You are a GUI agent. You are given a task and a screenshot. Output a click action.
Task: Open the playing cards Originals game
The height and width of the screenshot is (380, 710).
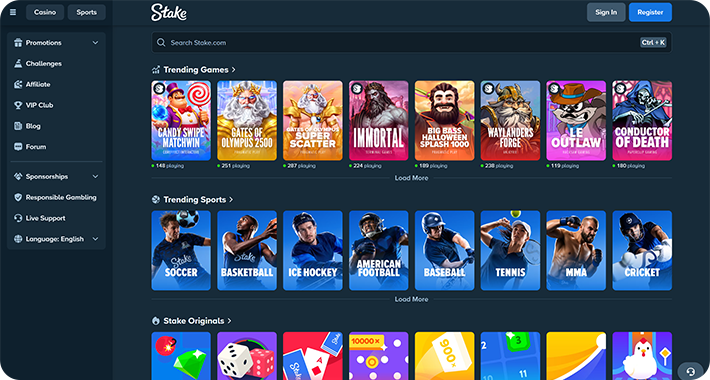click(x=313, y=356)
